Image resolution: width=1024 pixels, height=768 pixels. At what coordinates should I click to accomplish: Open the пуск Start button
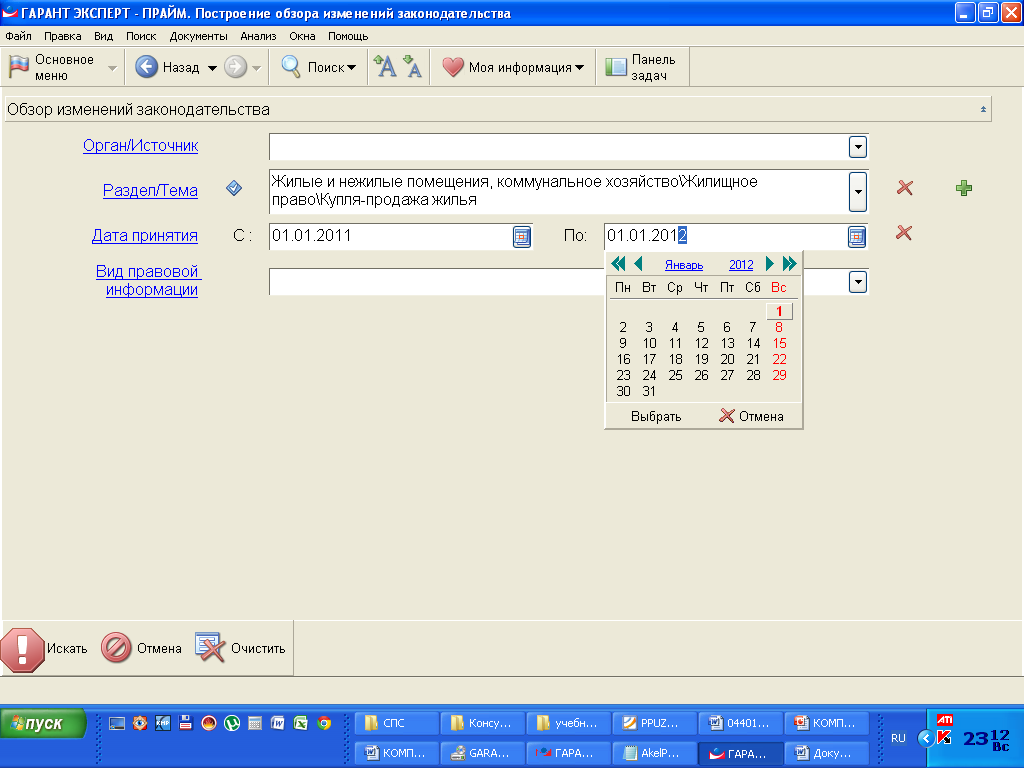point(43,724)
